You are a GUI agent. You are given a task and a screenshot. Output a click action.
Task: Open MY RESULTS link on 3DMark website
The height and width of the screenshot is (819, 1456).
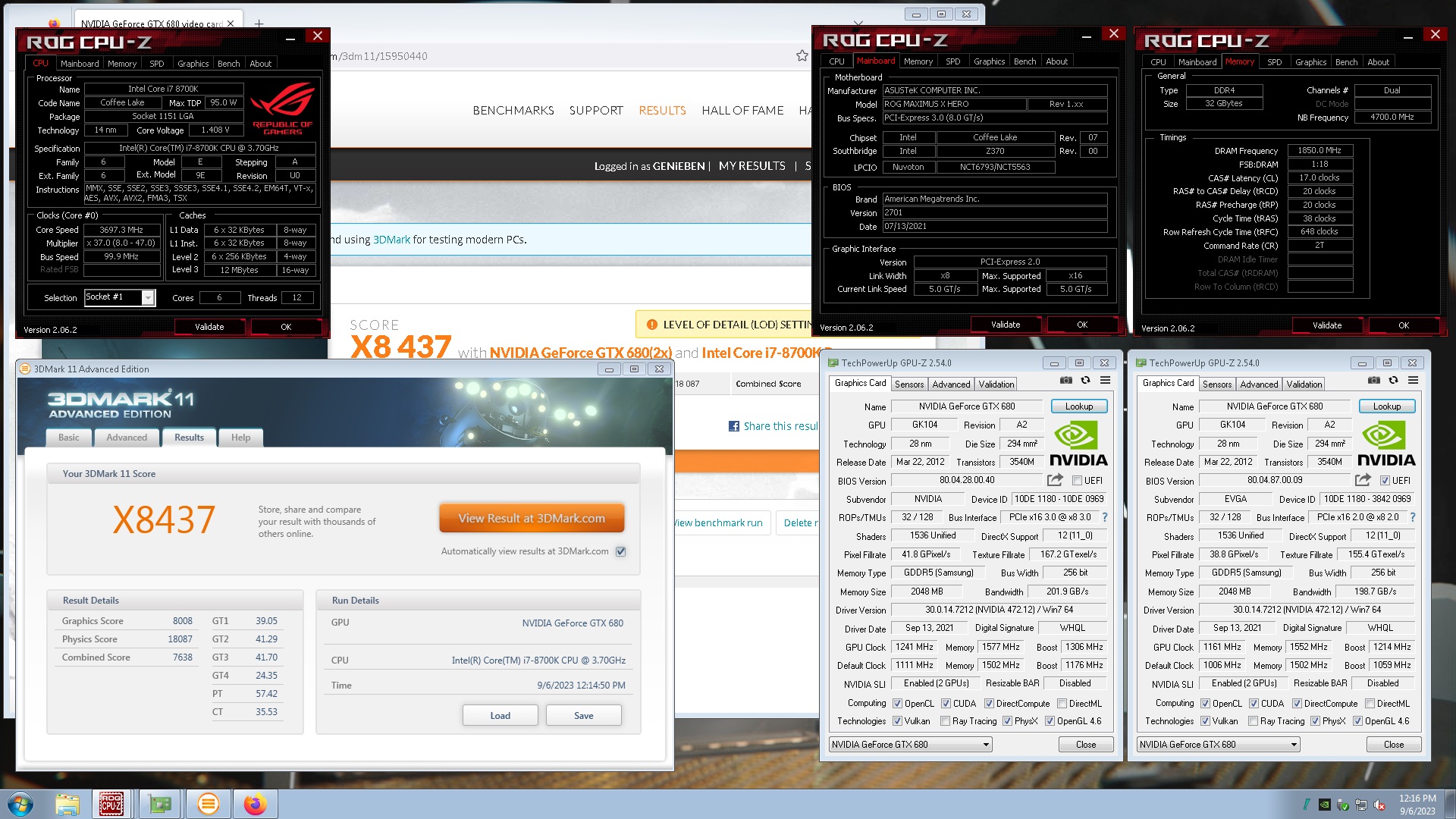[x=752, y=165]
